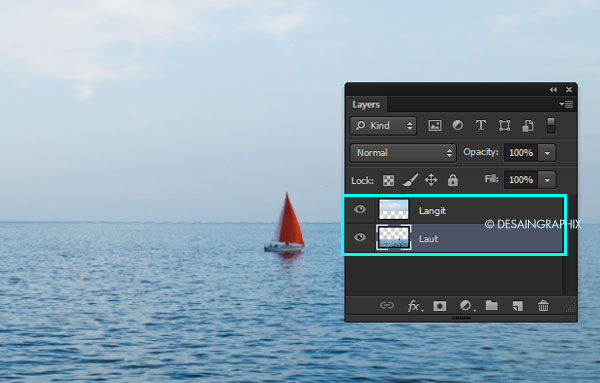Open the Kind filter dropdown

[383, 125]
